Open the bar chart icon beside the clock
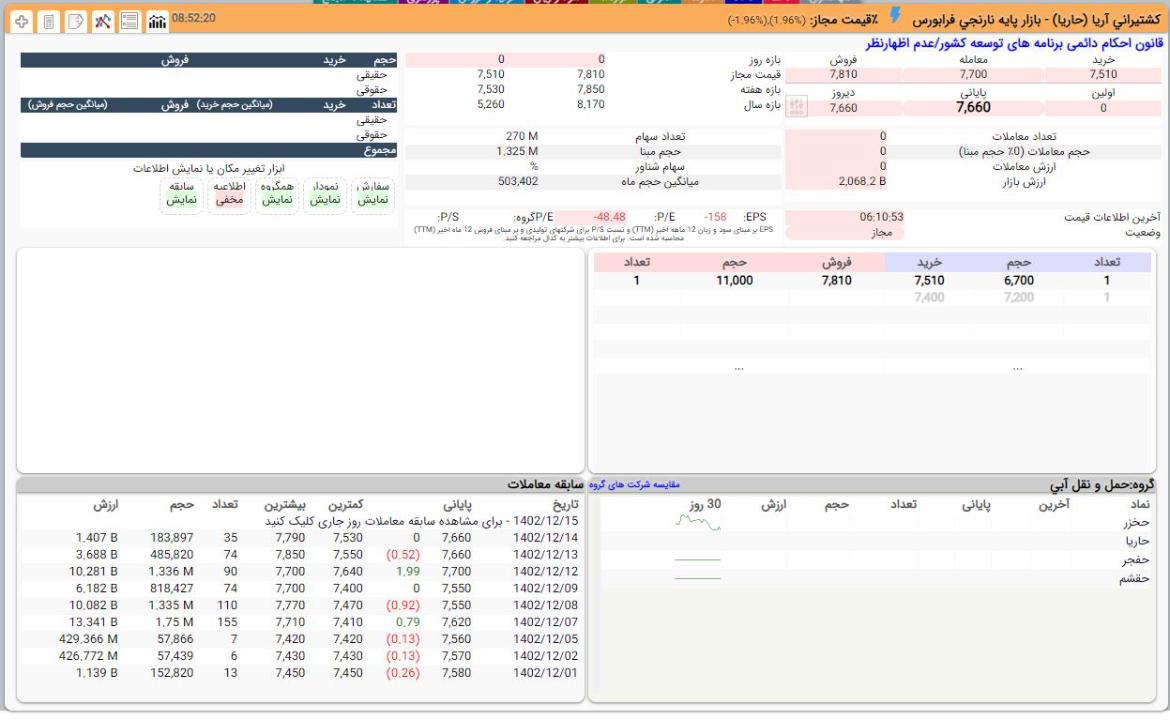This screenshot has height=720, width=1170. click(157, 21)
